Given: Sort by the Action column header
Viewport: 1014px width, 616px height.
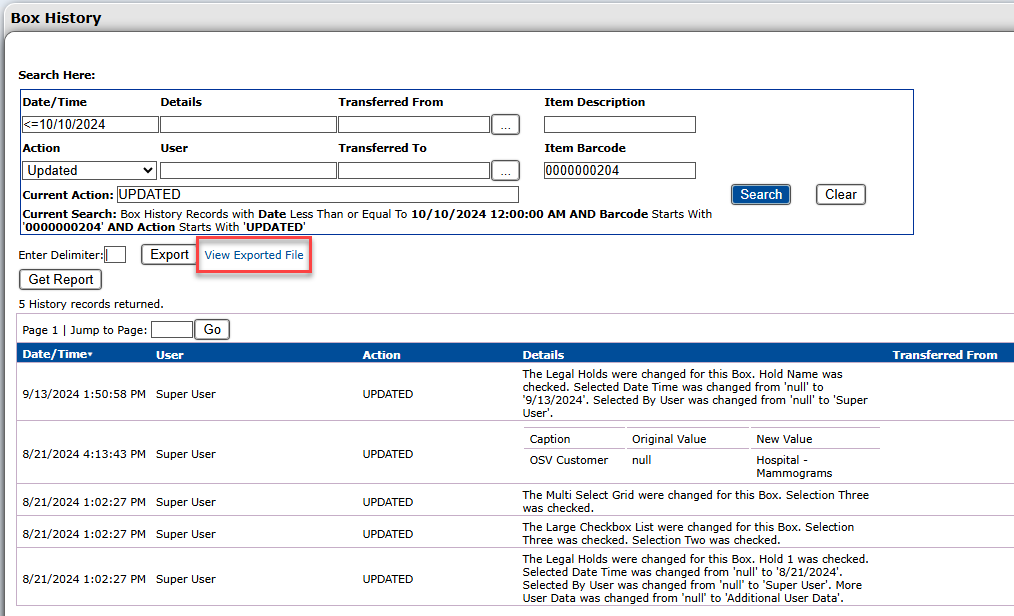Looking at the screenshot, I should (381, 355).
